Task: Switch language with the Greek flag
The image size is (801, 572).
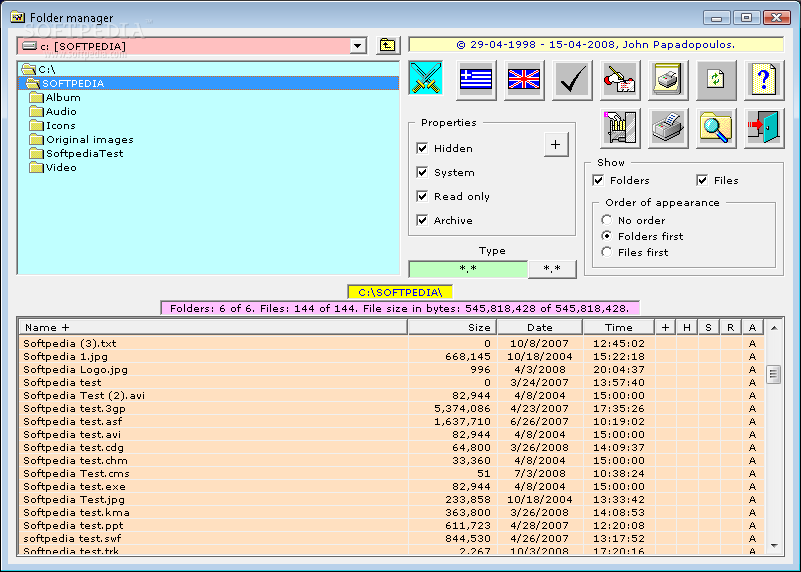Action: pos(476,80)
